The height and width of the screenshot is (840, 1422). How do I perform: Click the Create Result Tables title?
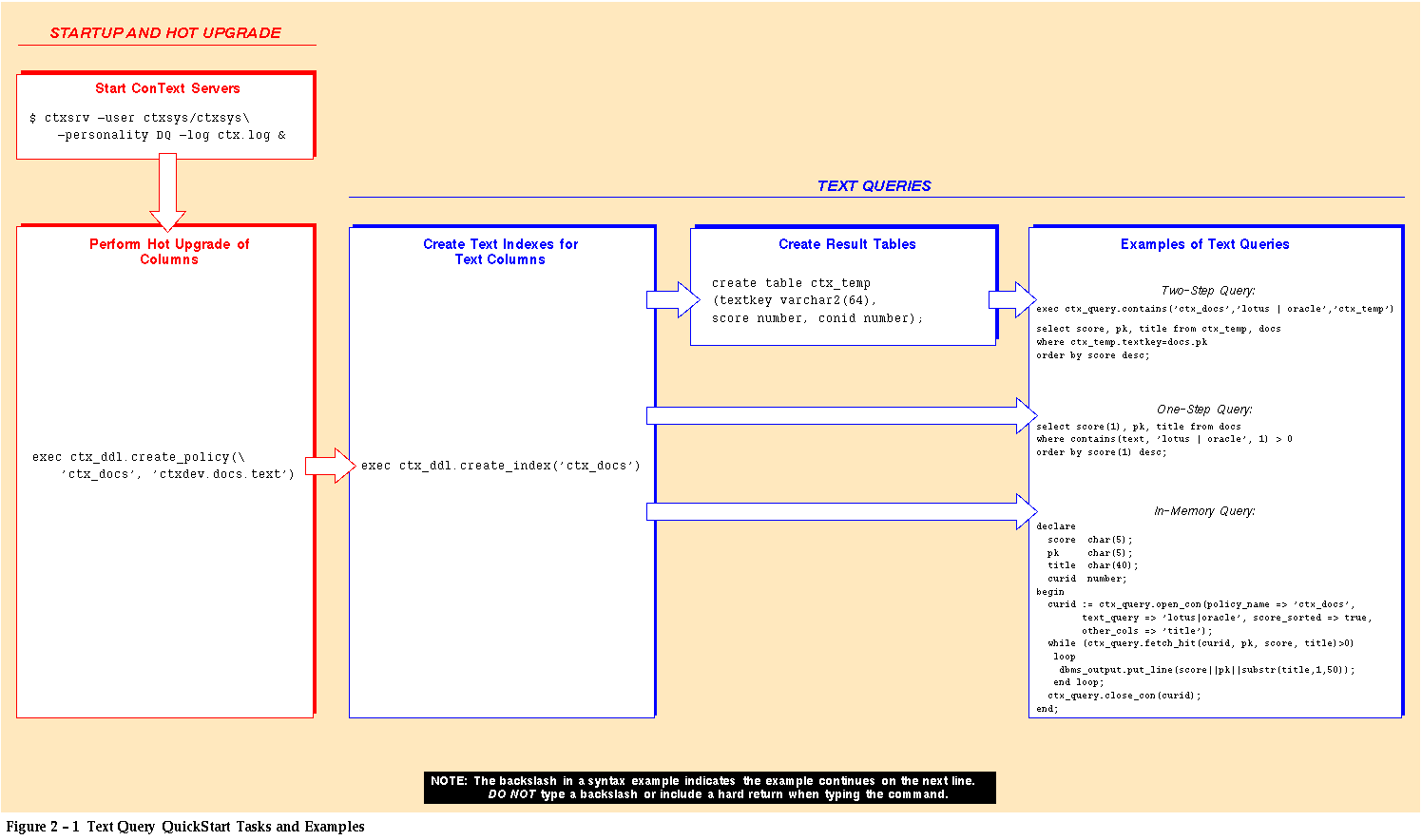coord(847,244)
